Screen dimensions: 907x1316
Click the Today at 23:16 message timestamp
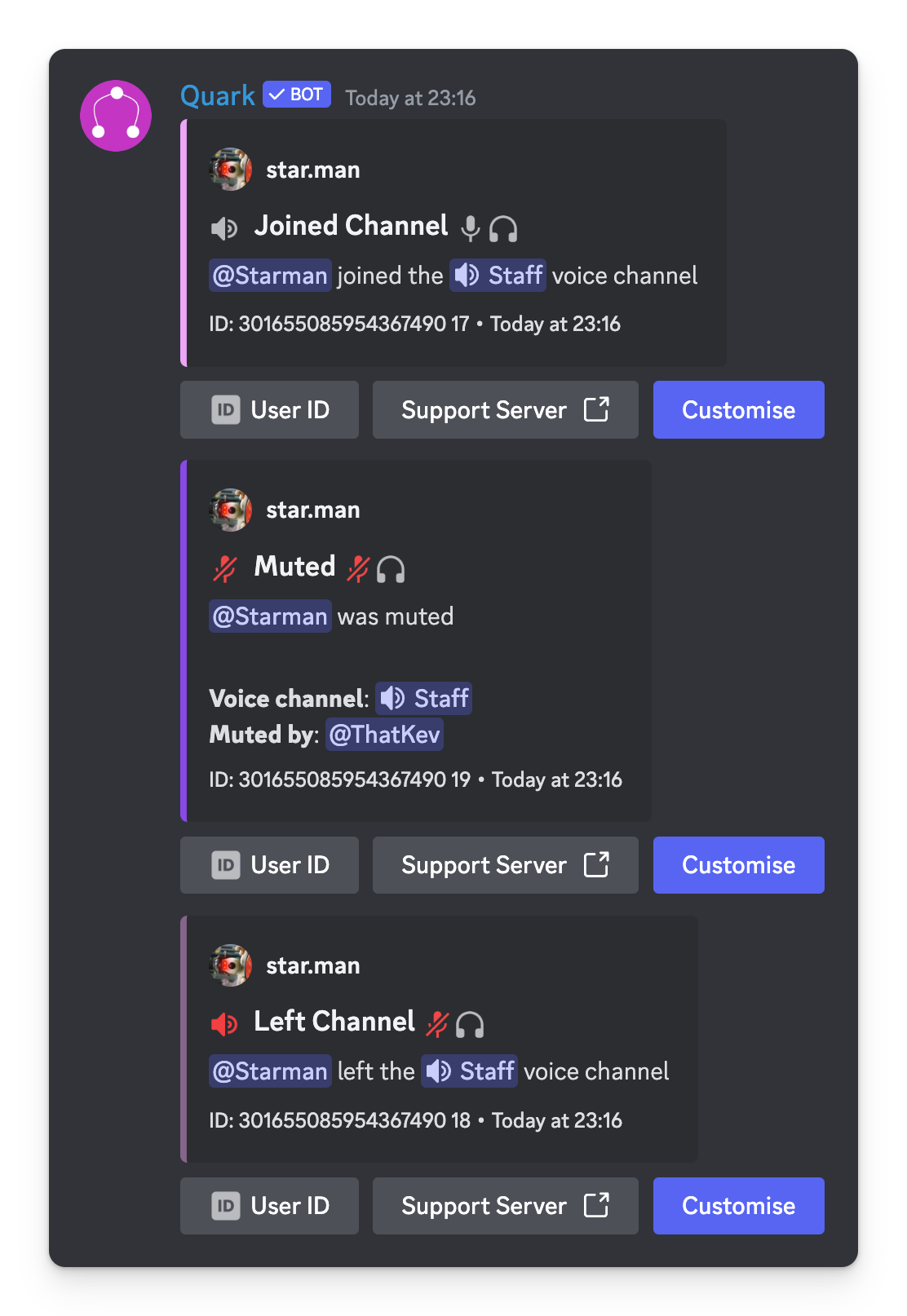click(409, 97)
